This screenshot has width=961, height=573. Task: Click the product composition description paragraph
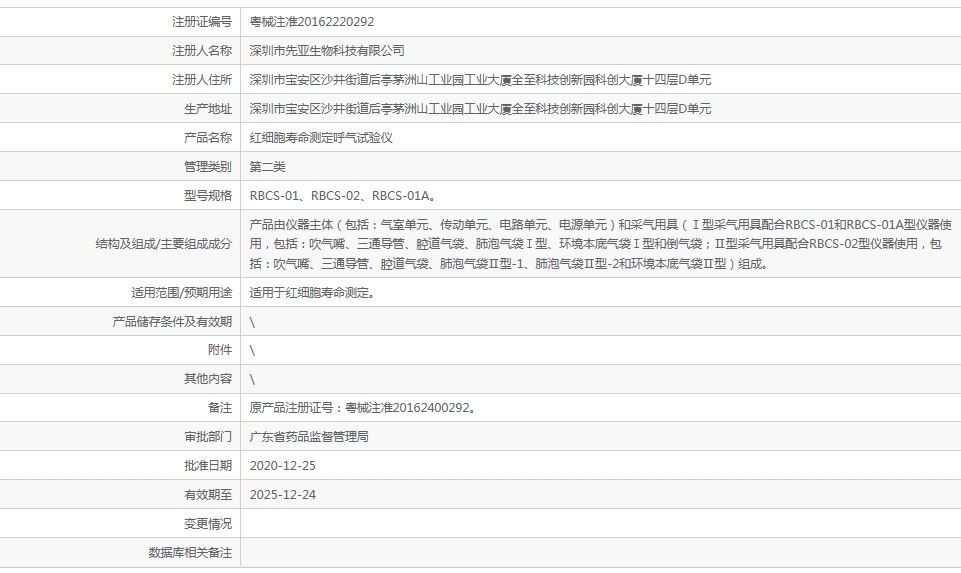click(601, 244)
